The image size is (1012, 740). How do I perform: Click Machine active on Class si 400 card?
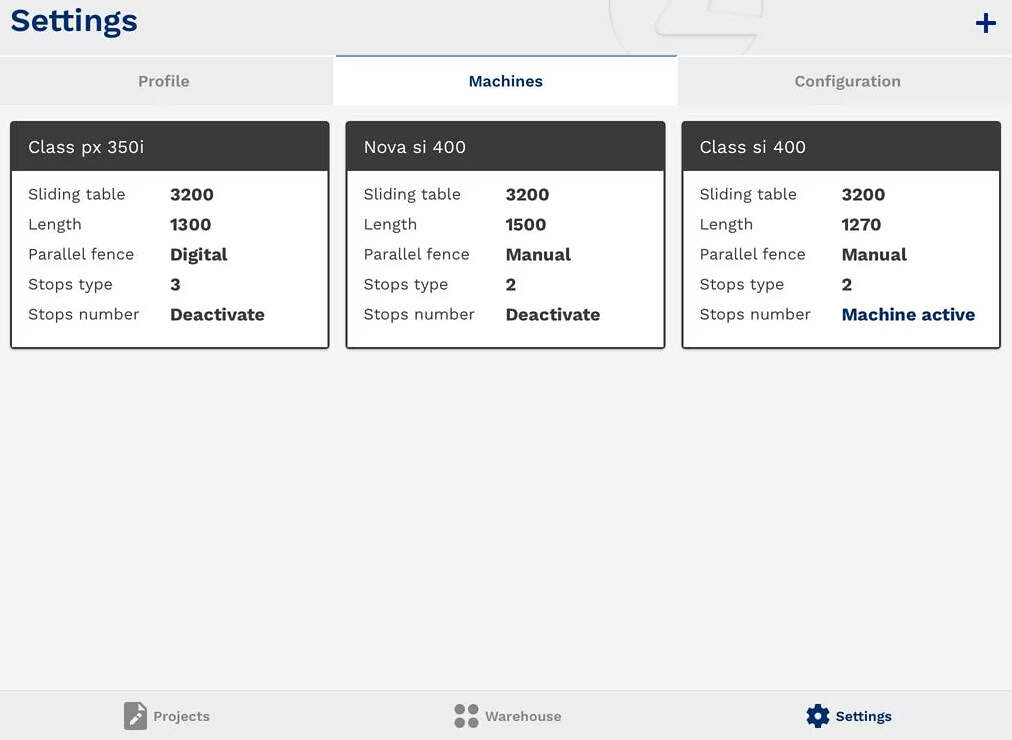tap(908, 315)
